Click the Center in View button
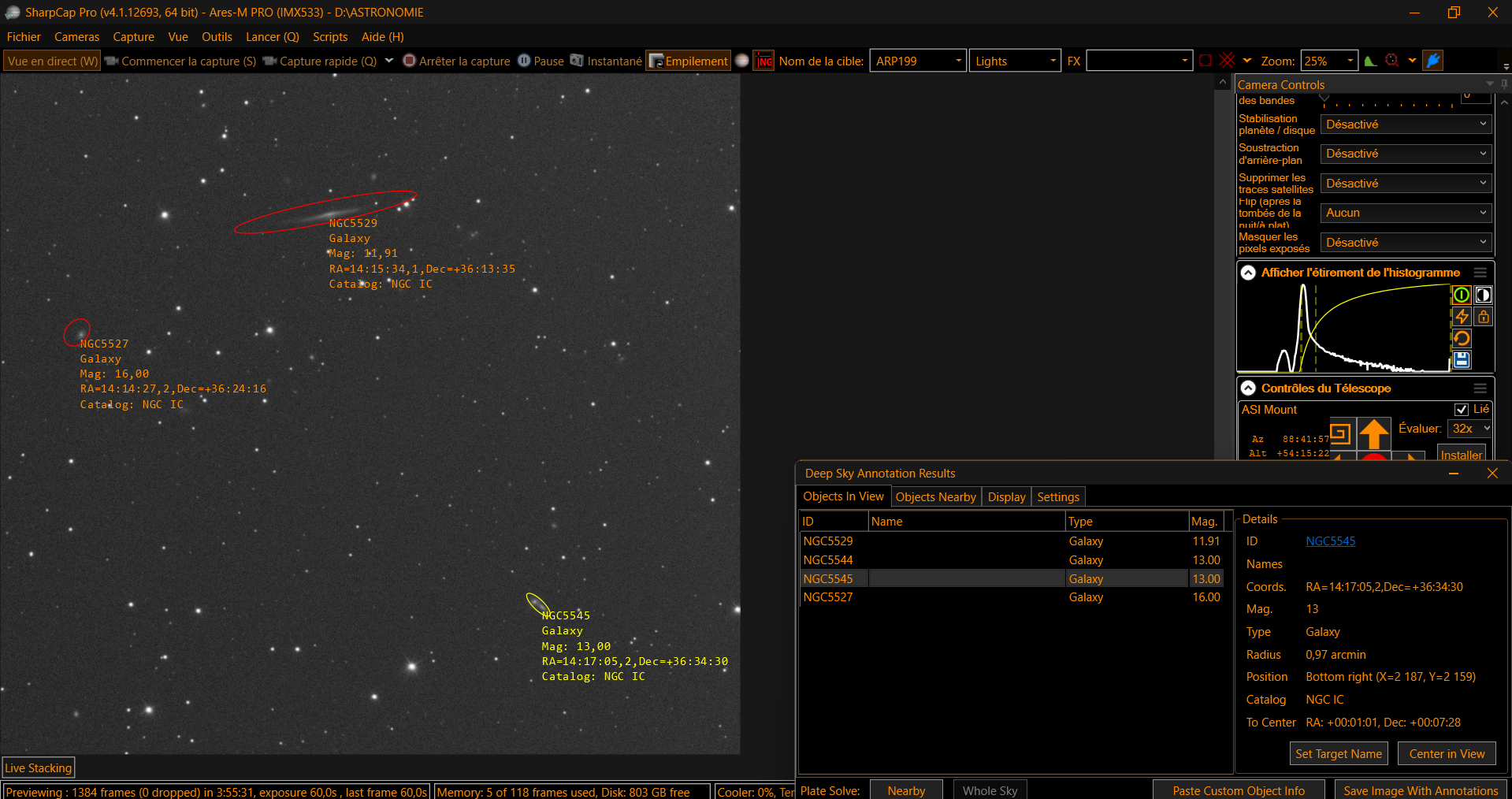1512x799 pixels. [x=1447, y=754]
